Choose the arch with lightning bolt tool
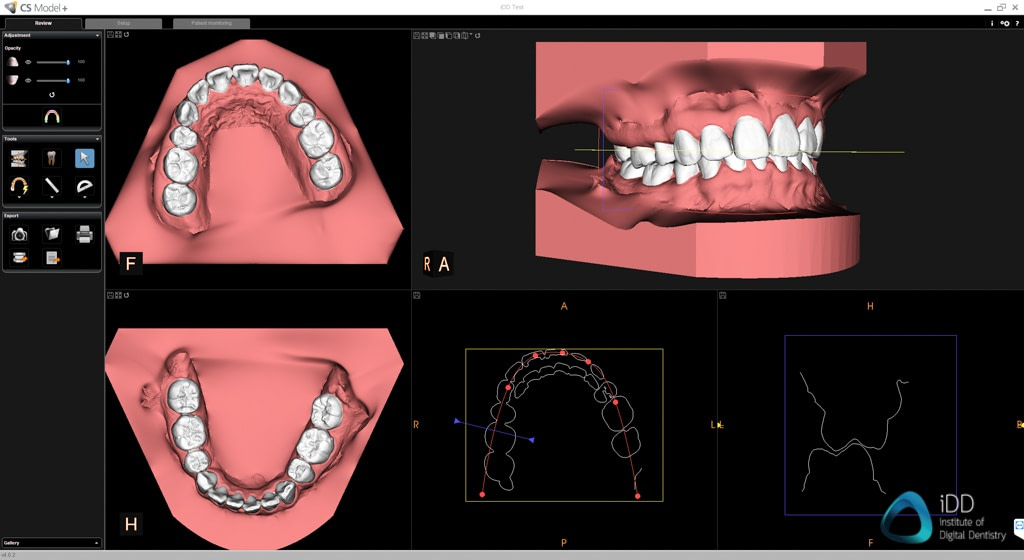This screenshot has height=560, width=1024. [x=19, y=186]
